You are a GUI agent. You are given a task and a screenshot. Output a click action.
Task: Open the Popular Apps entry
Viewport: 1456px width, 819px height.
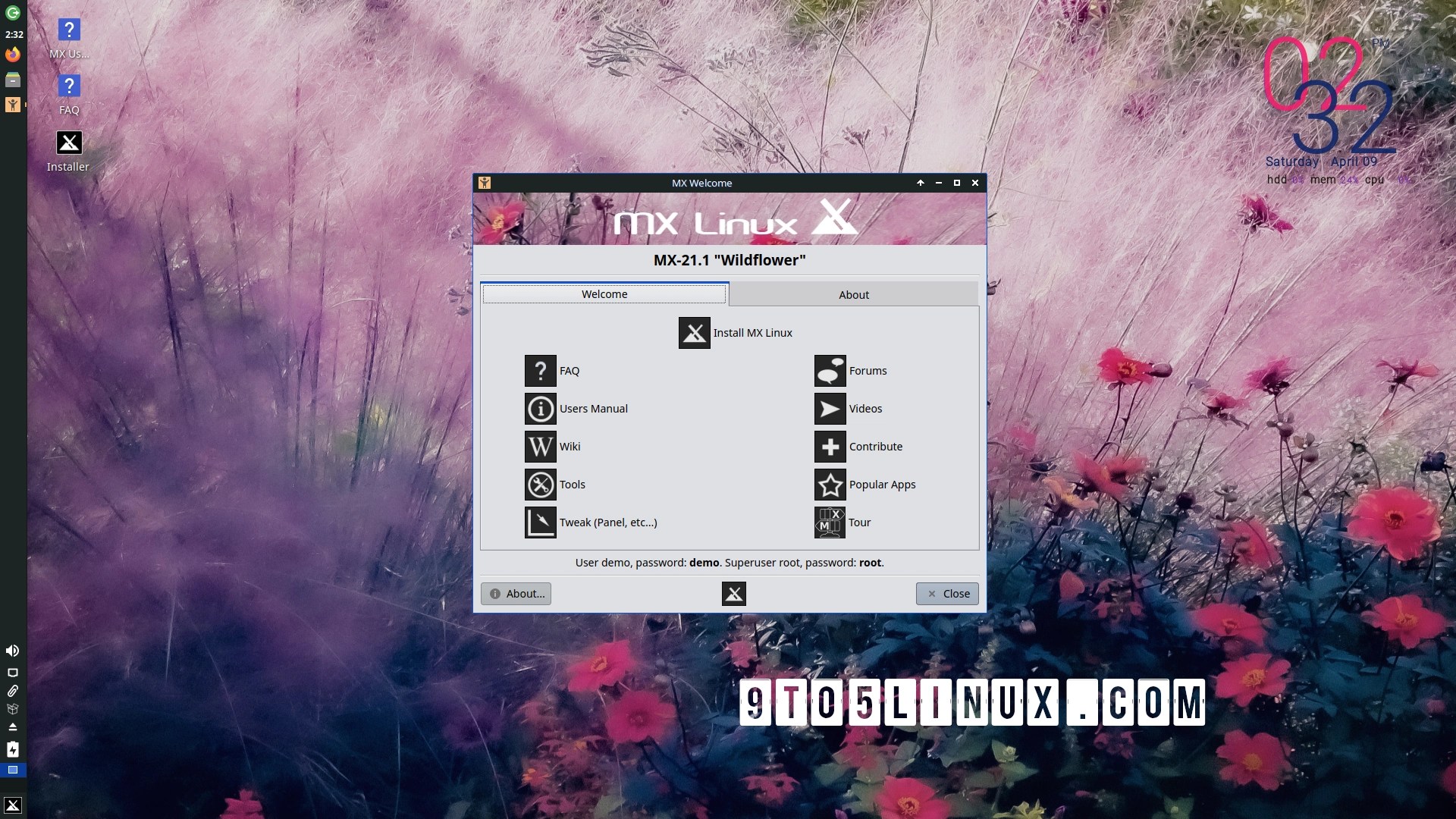(865, 485)
